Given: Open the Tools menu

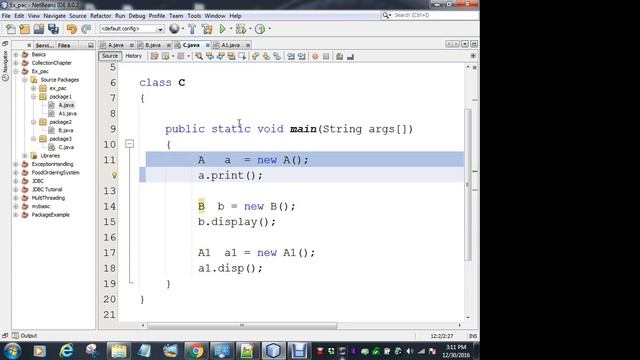Looking at the screenshot, I should pyautogui.click(x=194, y=16).
